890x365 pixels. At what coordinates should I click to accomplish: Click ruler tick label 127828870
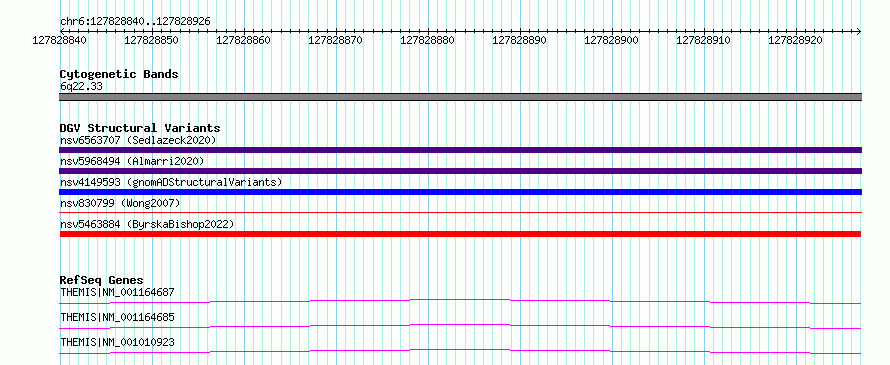pos(335,40)
